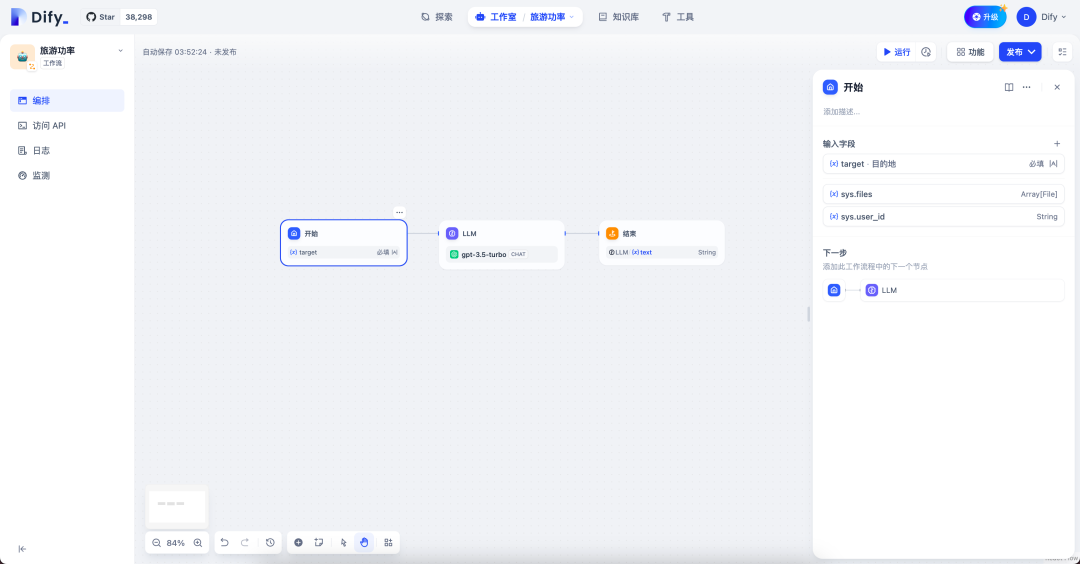This screenshot has height=564, width=1080.
Task: Open more options in 开始 panel header
Action: pyautogui.click(x=1027, y=87)
